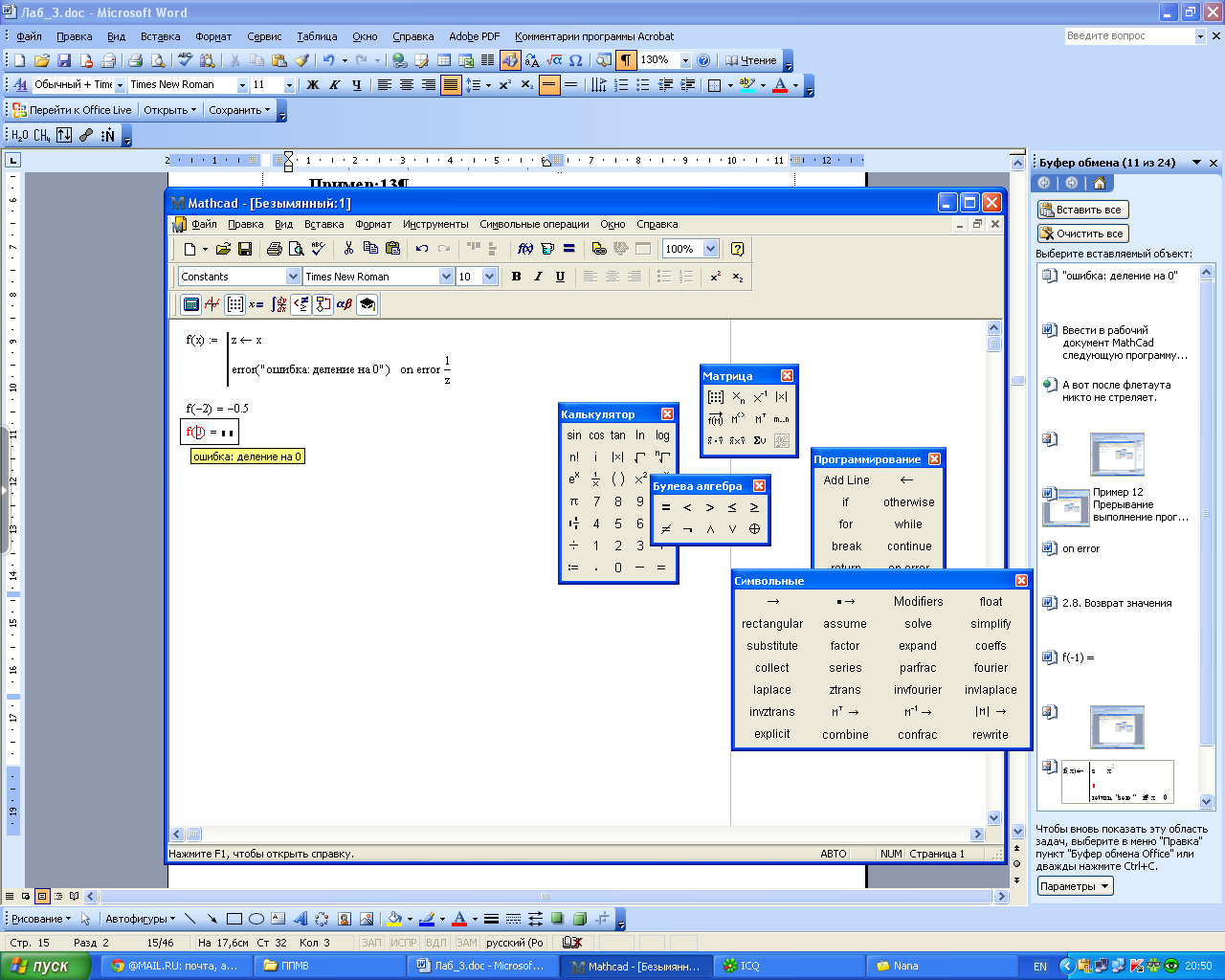Toggle Bold B in Mathcad formatting bar
1225x980 pixels.
[517, 277]
